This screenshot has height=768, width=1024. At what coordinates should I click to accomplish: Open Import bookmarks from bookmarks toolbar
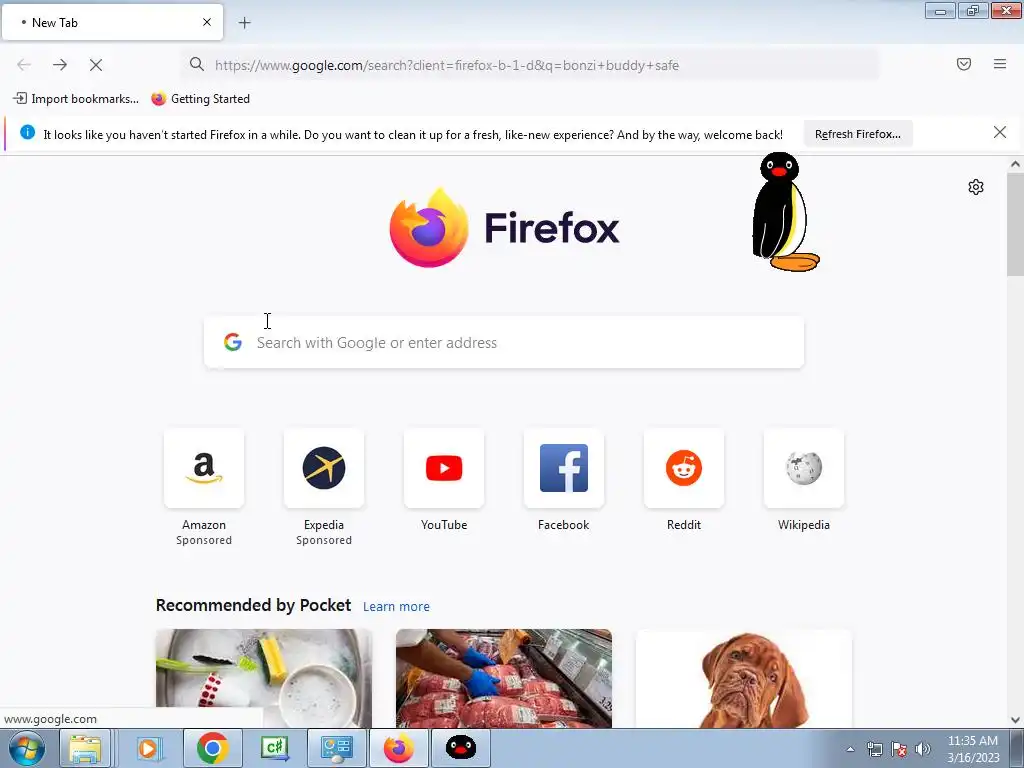point(76,99)
